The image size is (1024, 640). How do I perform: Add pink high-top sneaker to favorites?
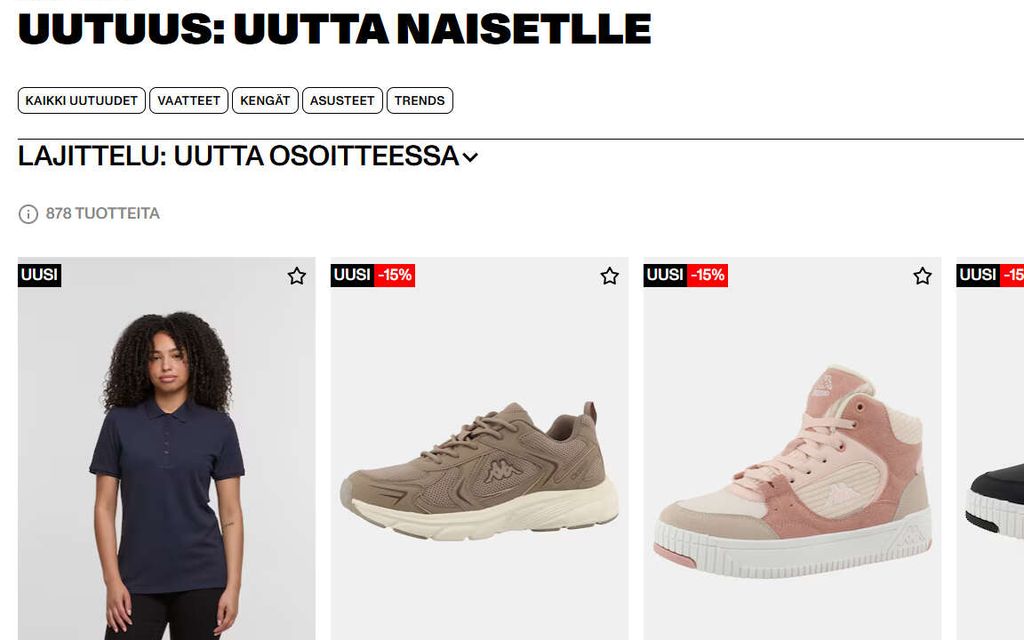pos(922,276)
